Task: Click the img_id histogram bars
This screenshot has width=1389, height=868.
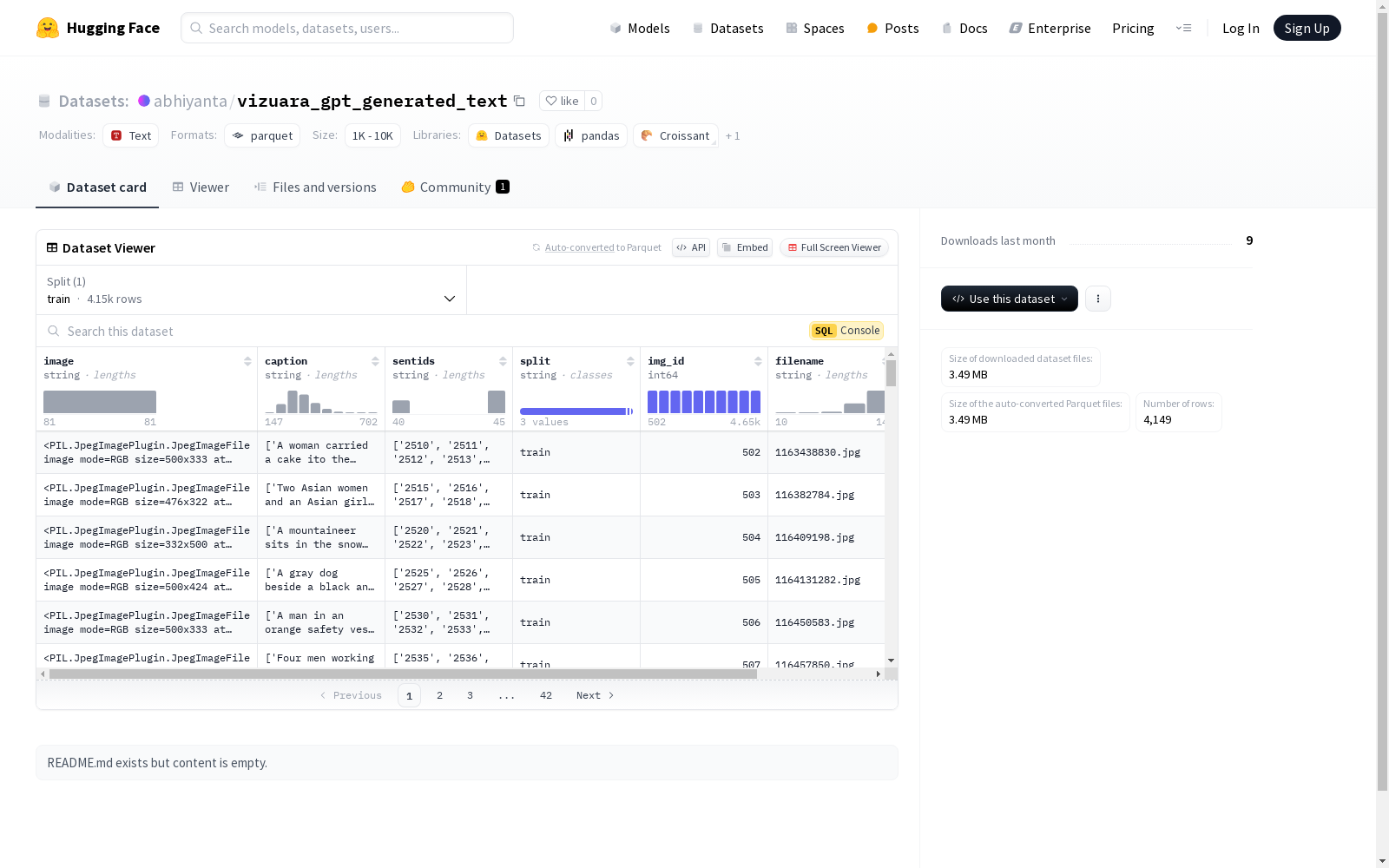Action: 704,402
